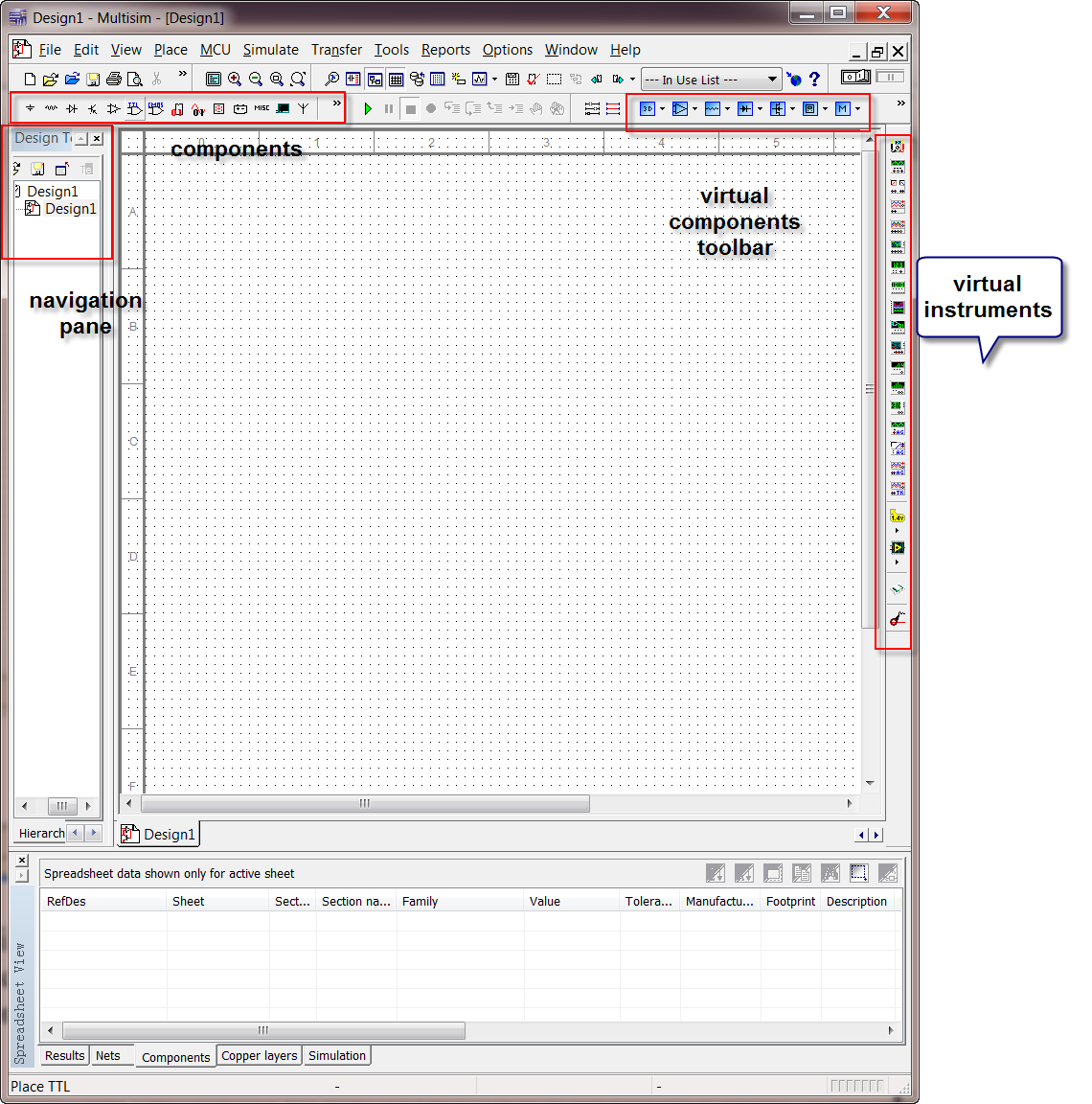
Task: Click the schematic horizontal scrollbar thumb
Action: [x=365, y=803]
